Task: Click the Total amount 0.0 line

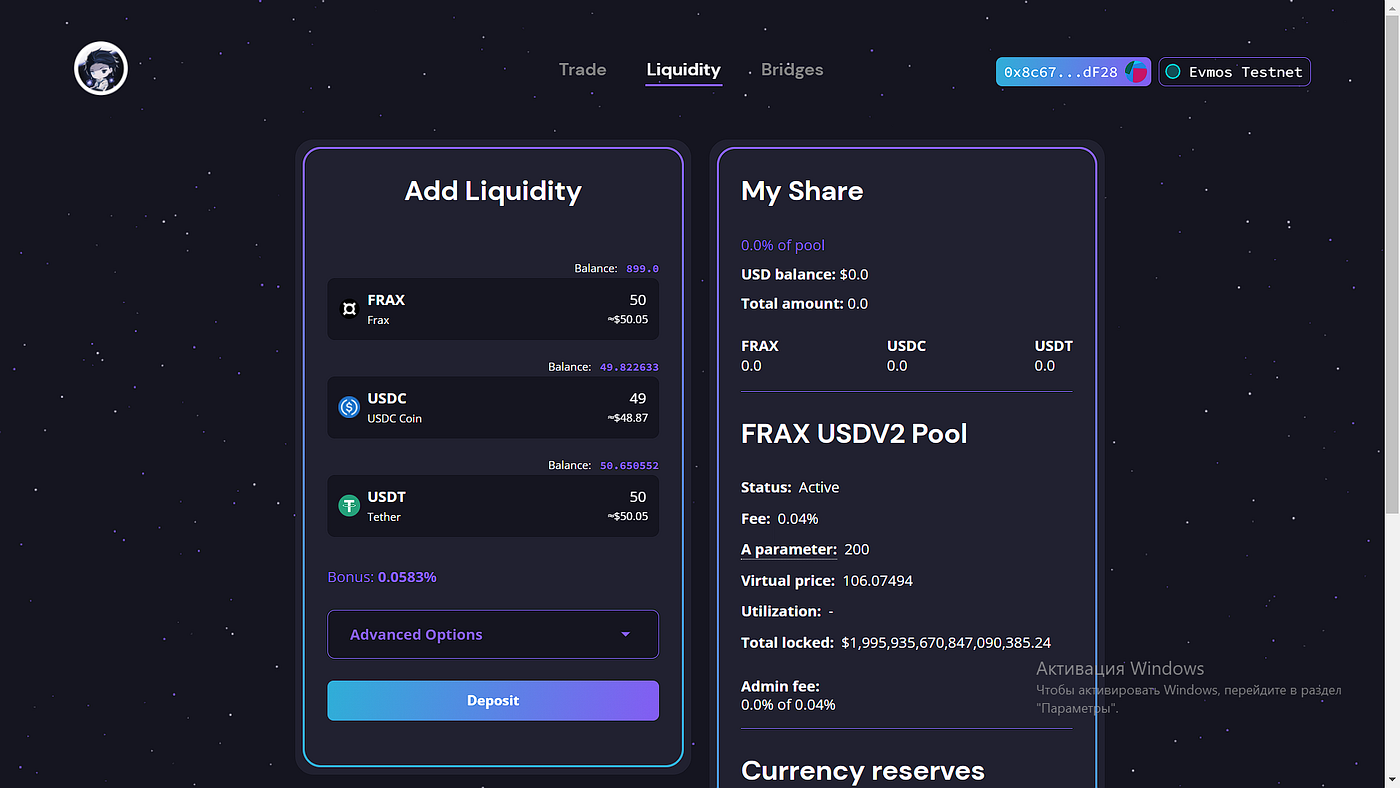Action: point(805,303)
